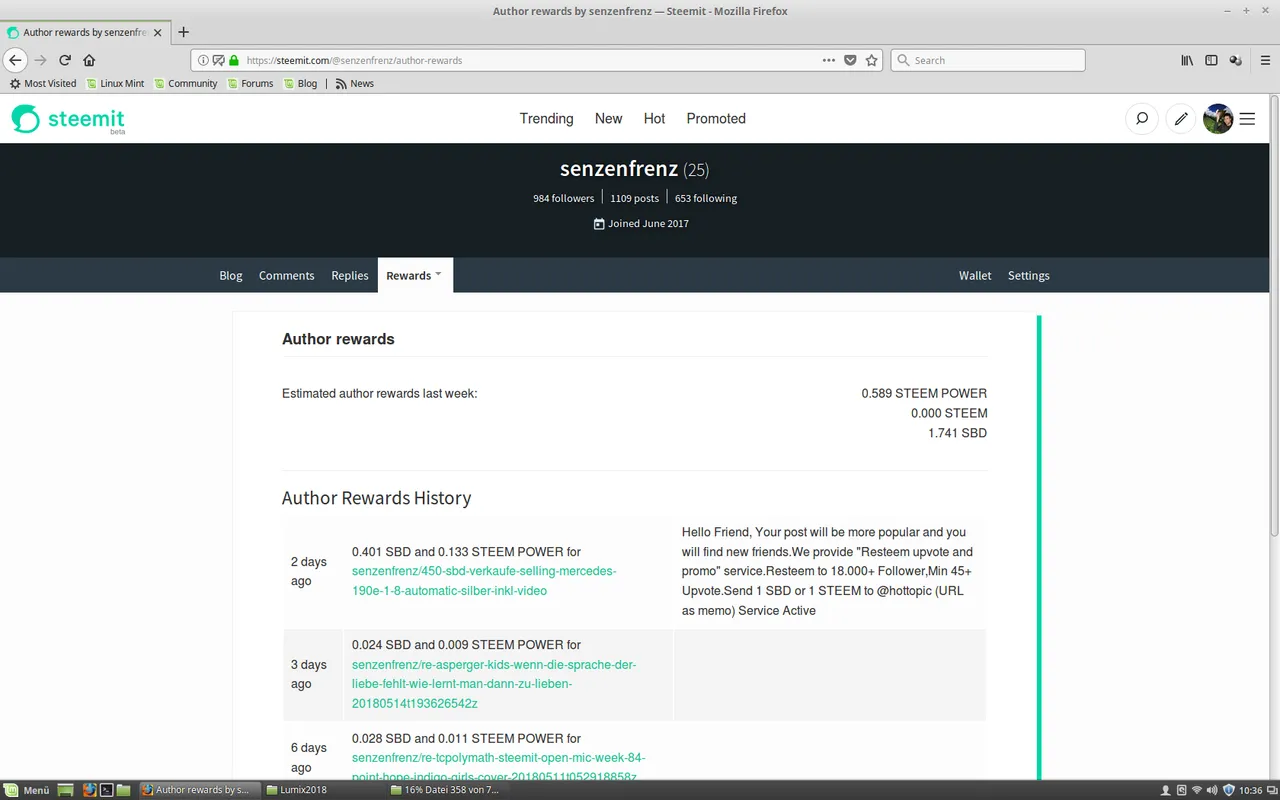Open the 653 following list
The width and height of the screenshot is (1280, 800).
706,198
